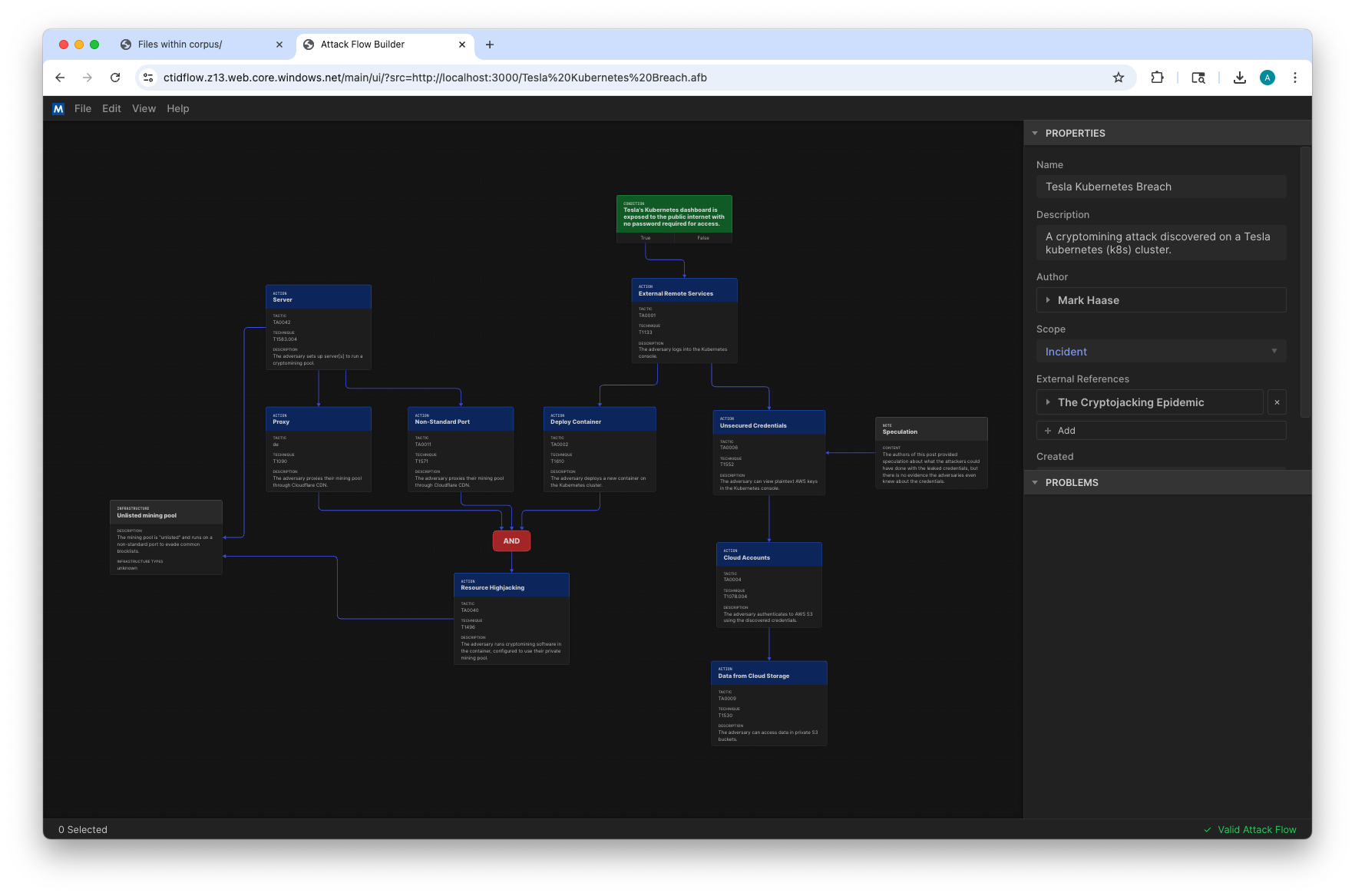Viewport: 1355px width, 896px height.
Task: Select the Data from Cloud Storage node
Action: pyautogui.click(x=769, y=703)
